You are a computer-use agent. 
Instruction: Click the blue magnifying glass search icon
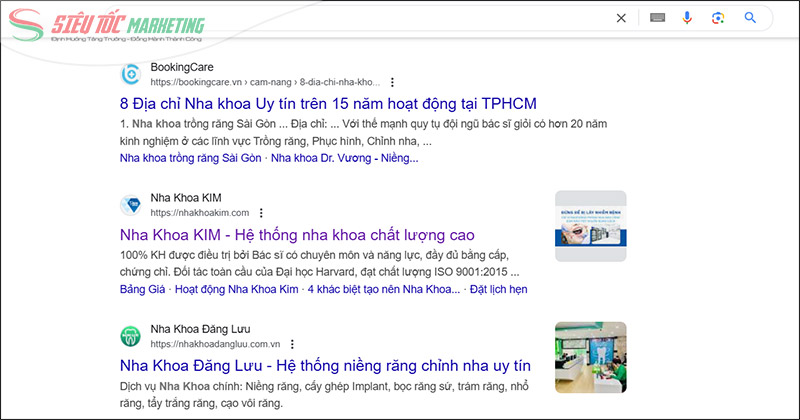pos(750,18)
